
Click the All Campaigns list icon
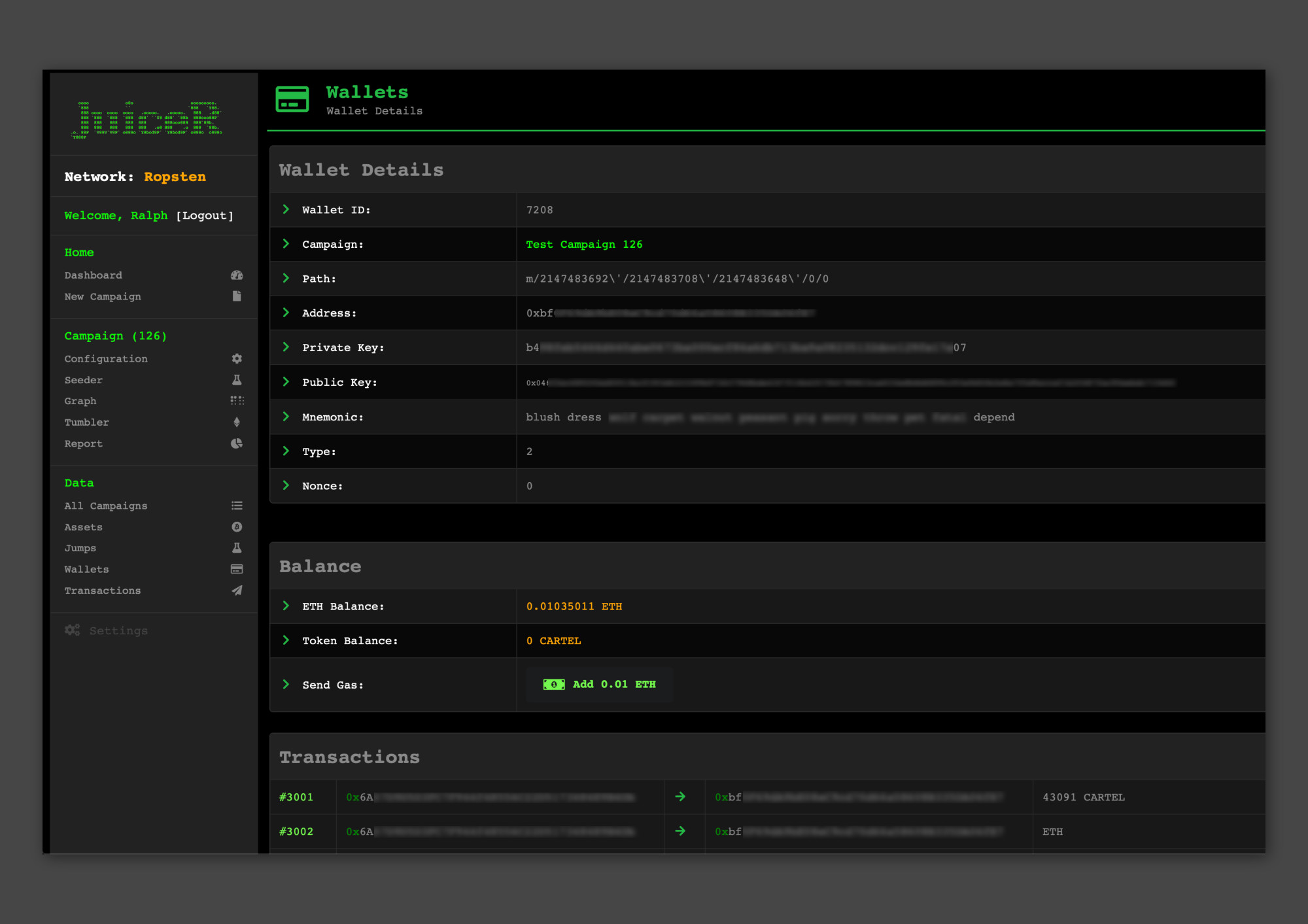[x=237, y=505]
